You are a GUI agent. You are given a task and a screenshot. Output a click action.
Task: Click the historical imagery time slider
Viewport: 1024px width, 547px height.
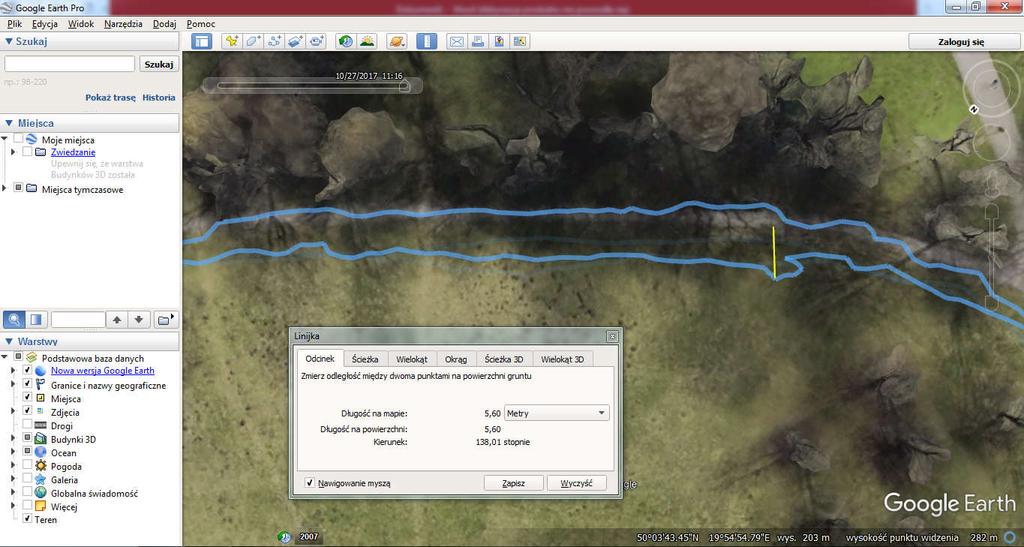313,86
